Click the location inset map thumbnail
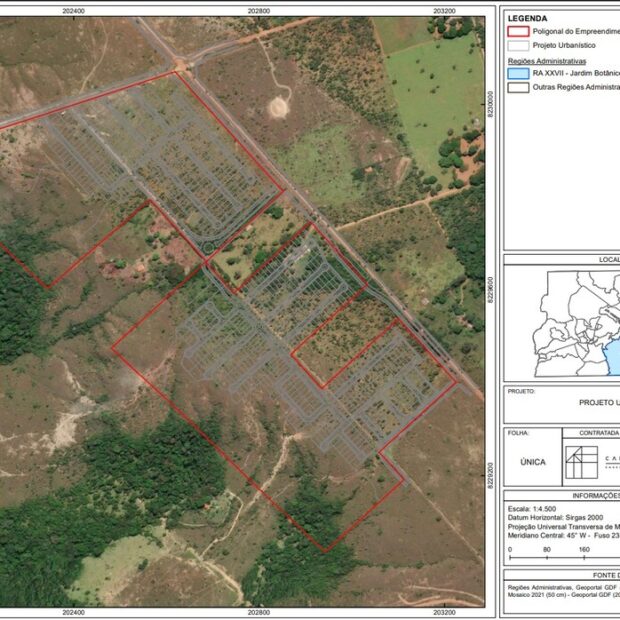The height and width of the screenshot is (620, 620). tap(576, 323)
